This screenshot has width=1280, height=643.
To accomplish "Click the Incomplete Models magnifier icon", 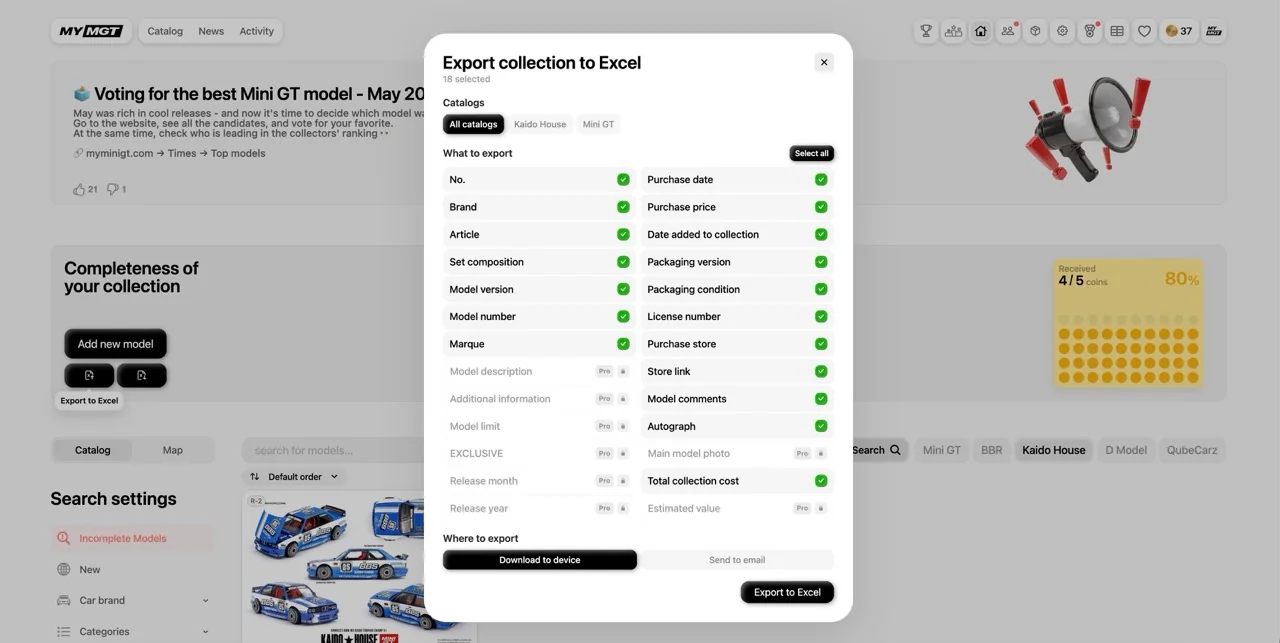I will tap(64, 538).
